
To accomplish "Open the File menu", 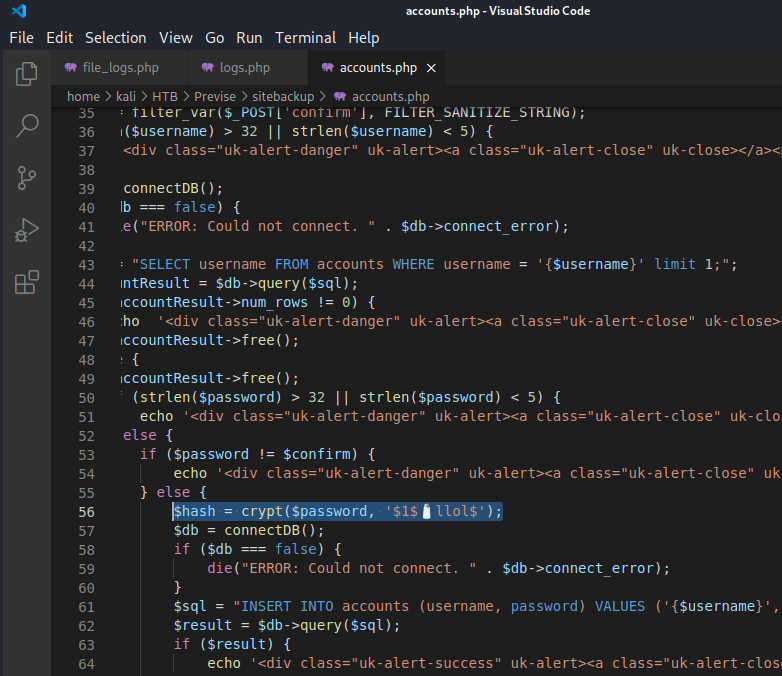I will 21,38.
